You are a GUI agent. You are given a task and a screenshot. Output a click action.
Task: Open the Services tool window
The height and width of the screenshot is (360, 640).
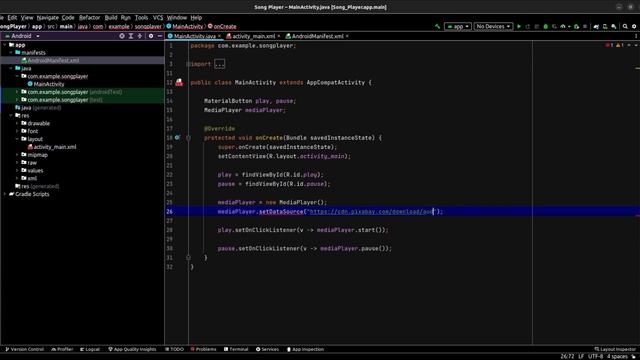[x=267, y=349]
